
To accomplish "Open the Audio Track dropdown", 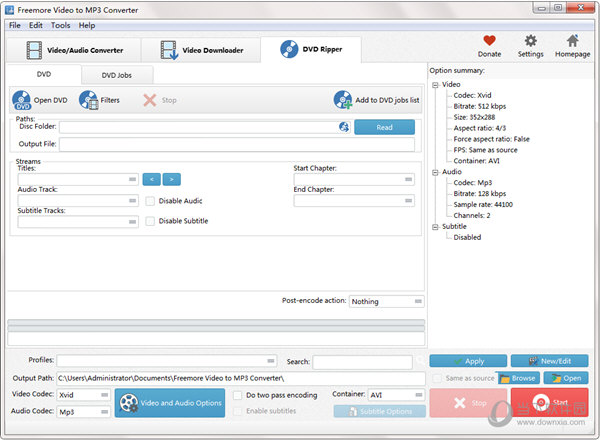I will (x=78, y=200).
